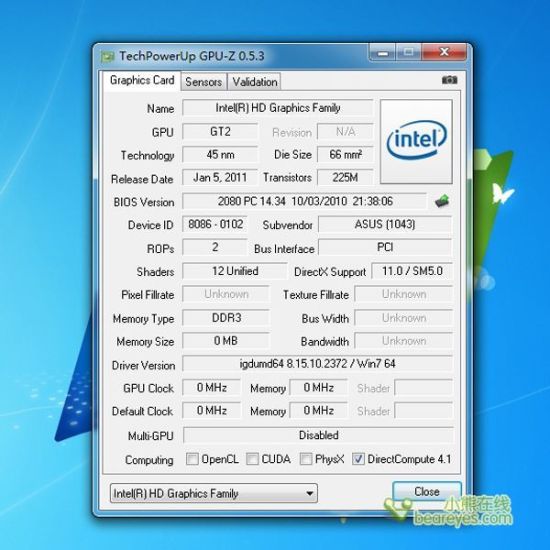Click the Memory field beside GPU Clock
Viewport: 550px width, 550px height.
318,388
